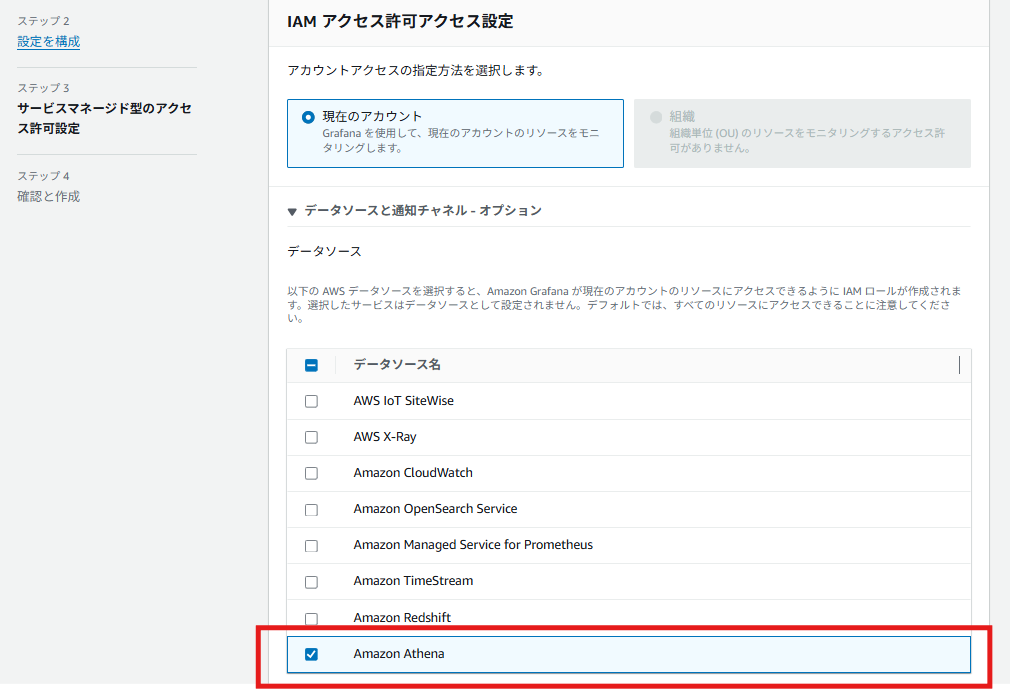Collapse データソースと通知チャネル - オプション section
The image size is (1010, 689).
click(292, 211)
